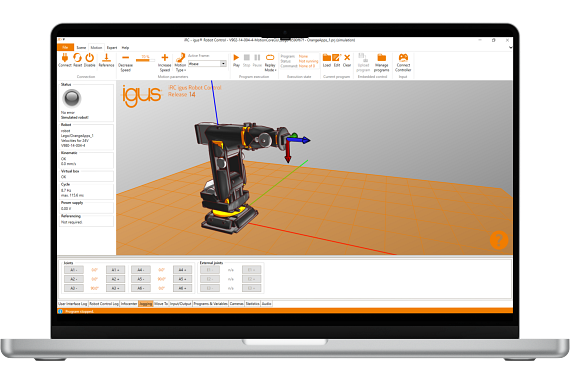Click the 'Not required' referencing text

click(x=72, y=222)
